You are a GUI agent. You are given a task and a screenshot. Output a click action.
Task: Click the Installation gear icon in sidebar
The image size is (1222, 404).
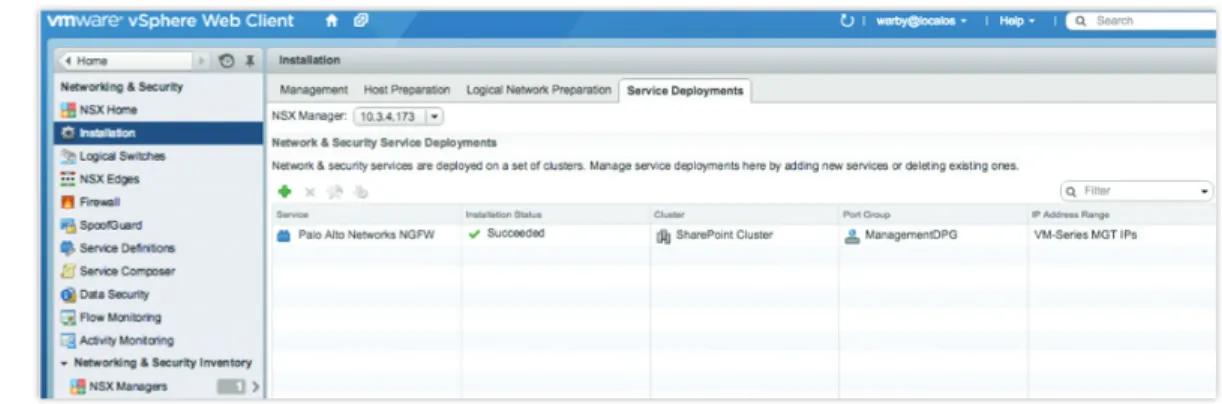pos(68,133)
